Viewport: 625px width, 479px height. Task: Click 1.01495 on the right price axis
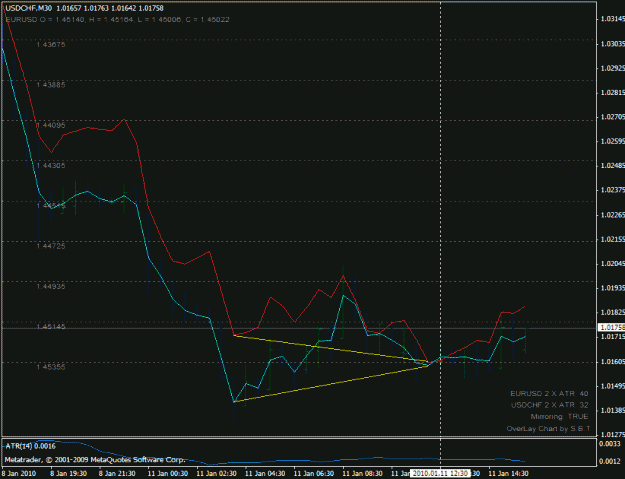(613, 386)
